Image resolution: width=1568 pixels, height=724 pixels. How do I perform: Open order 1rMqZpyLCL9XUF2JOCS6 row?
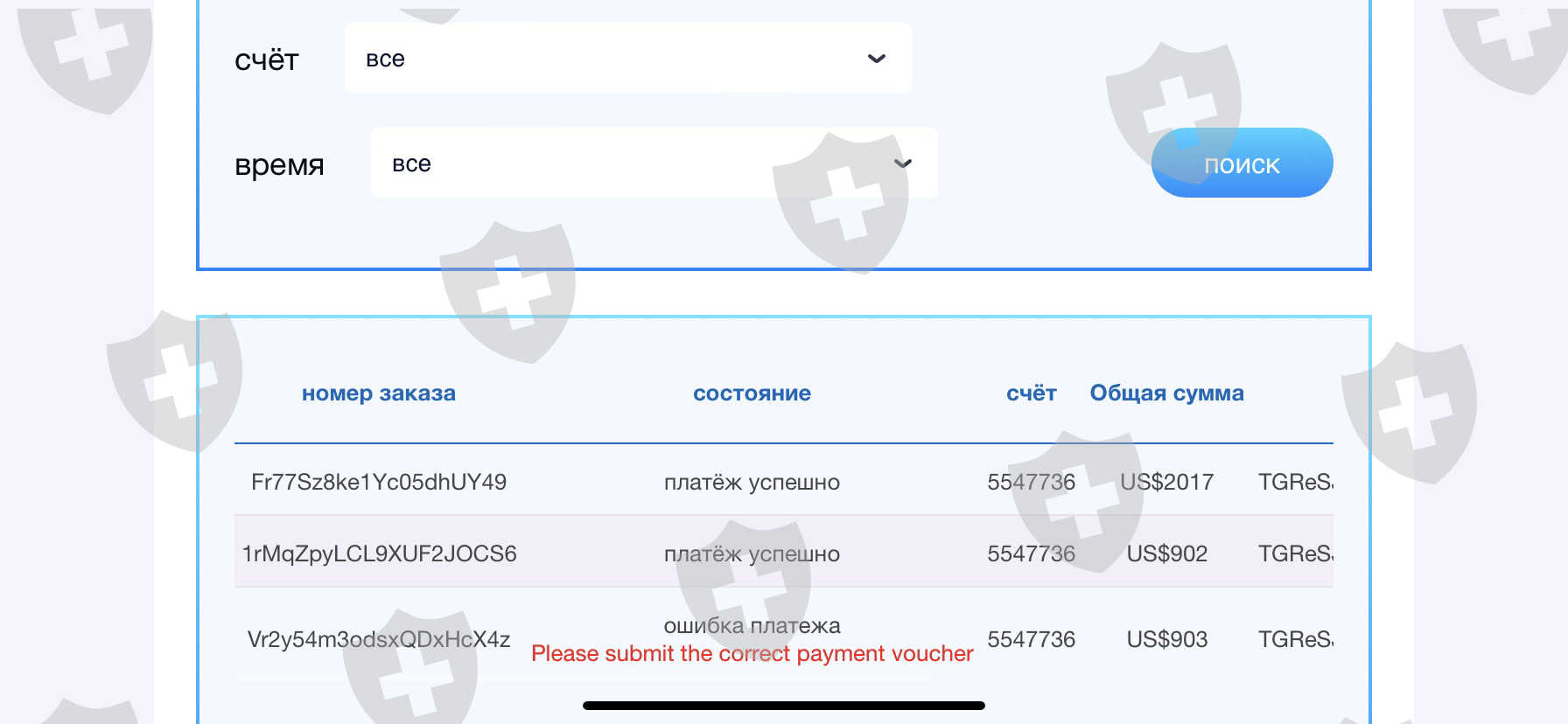coord(378,553)
